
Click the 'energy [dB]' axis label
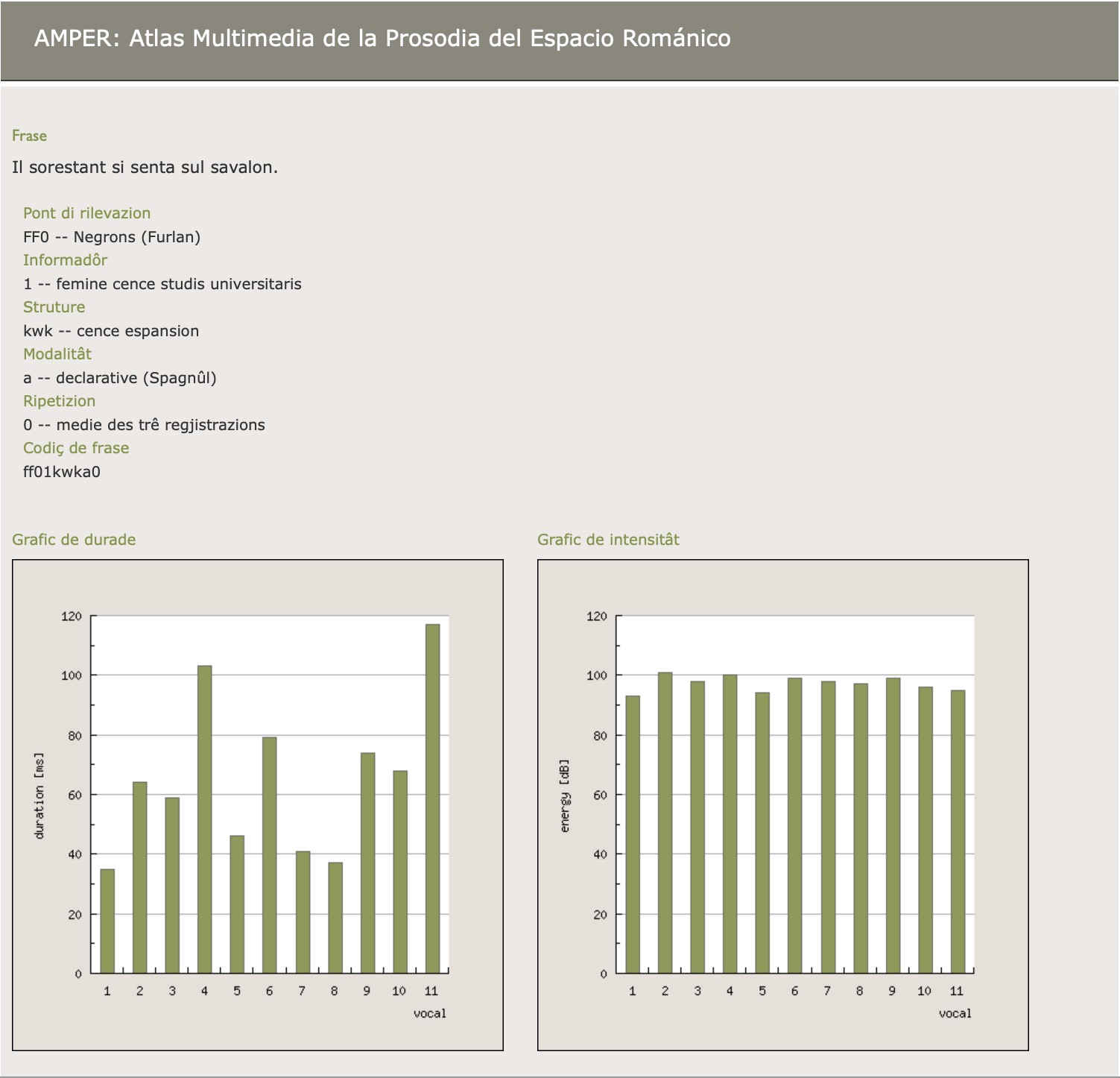(564, 795)
